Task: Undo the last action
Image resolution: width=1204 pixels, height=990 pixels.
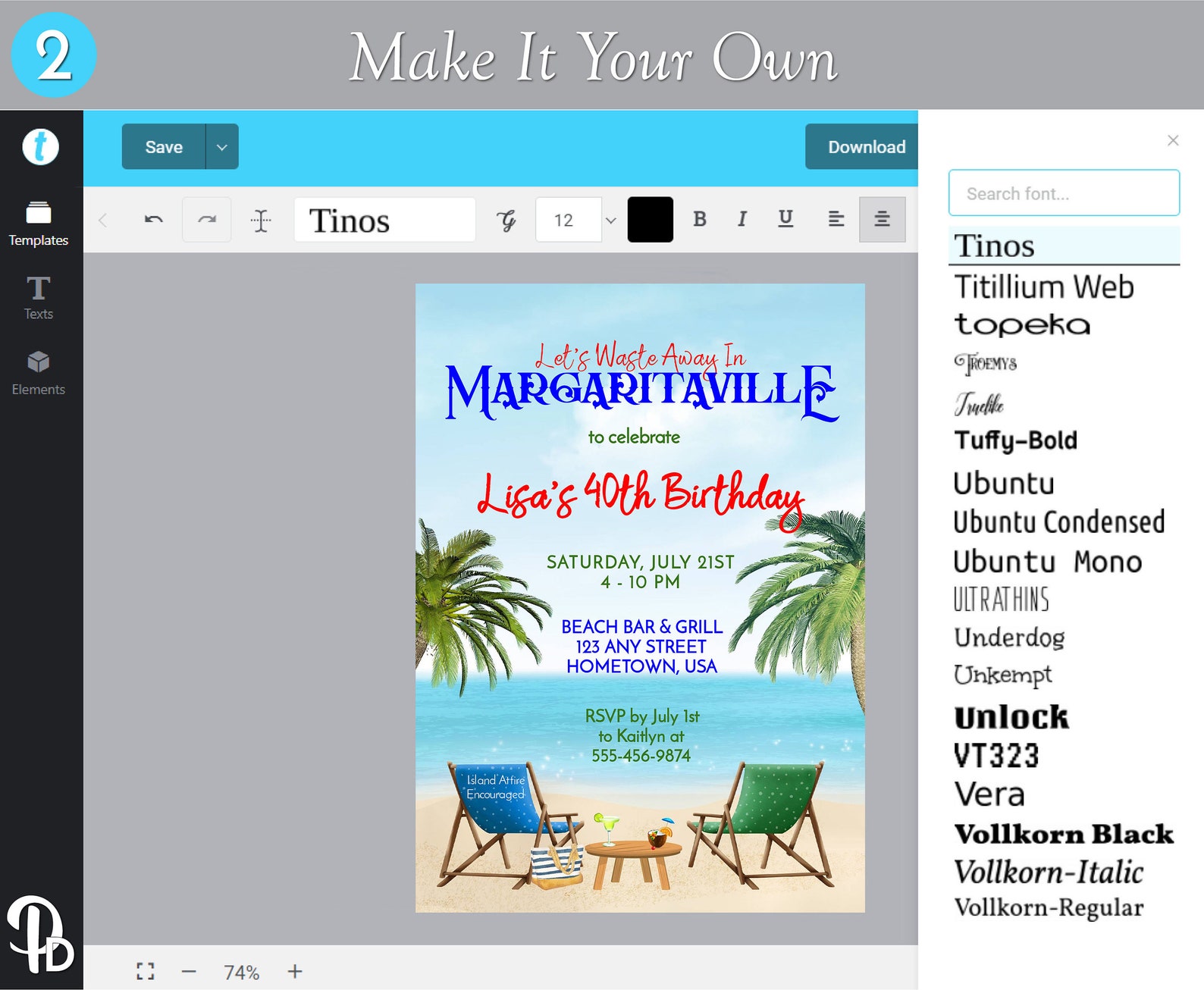Action: pyautogui.click(x=154, y=220)
